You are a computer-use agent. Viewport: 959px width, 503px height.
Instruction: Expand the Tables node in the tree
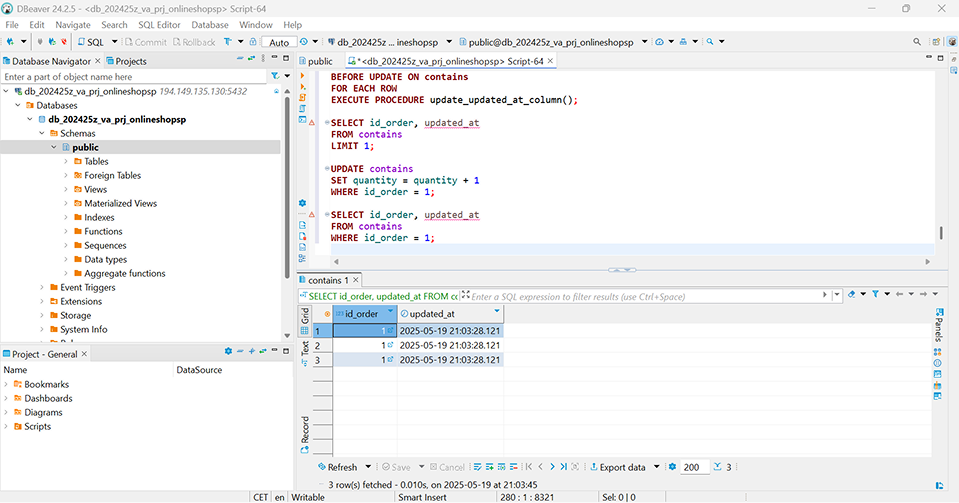pyautogui.click(x=66, y=161)
